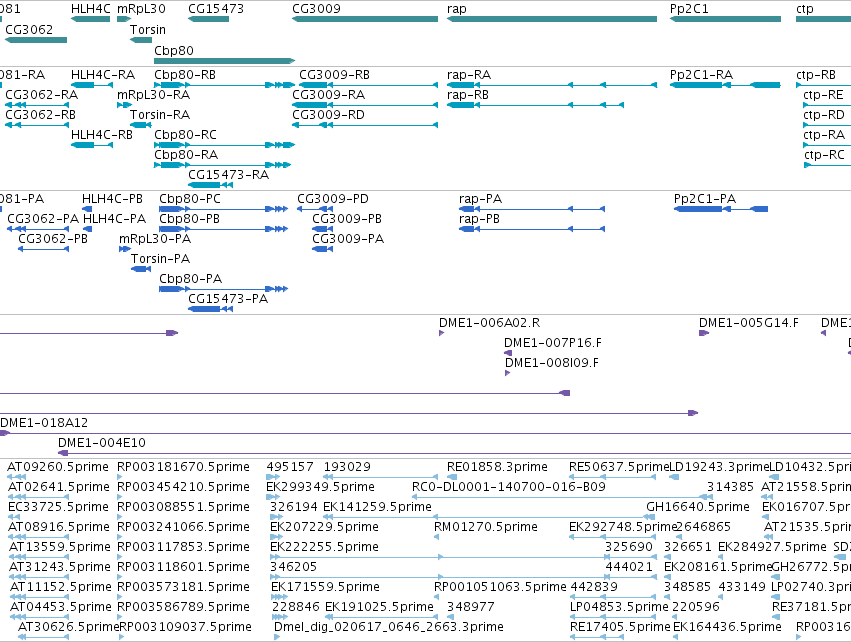Screen dimensions: 851x642
Task: Select the Torsin-PA protein label
Action: tap(161, 258)
